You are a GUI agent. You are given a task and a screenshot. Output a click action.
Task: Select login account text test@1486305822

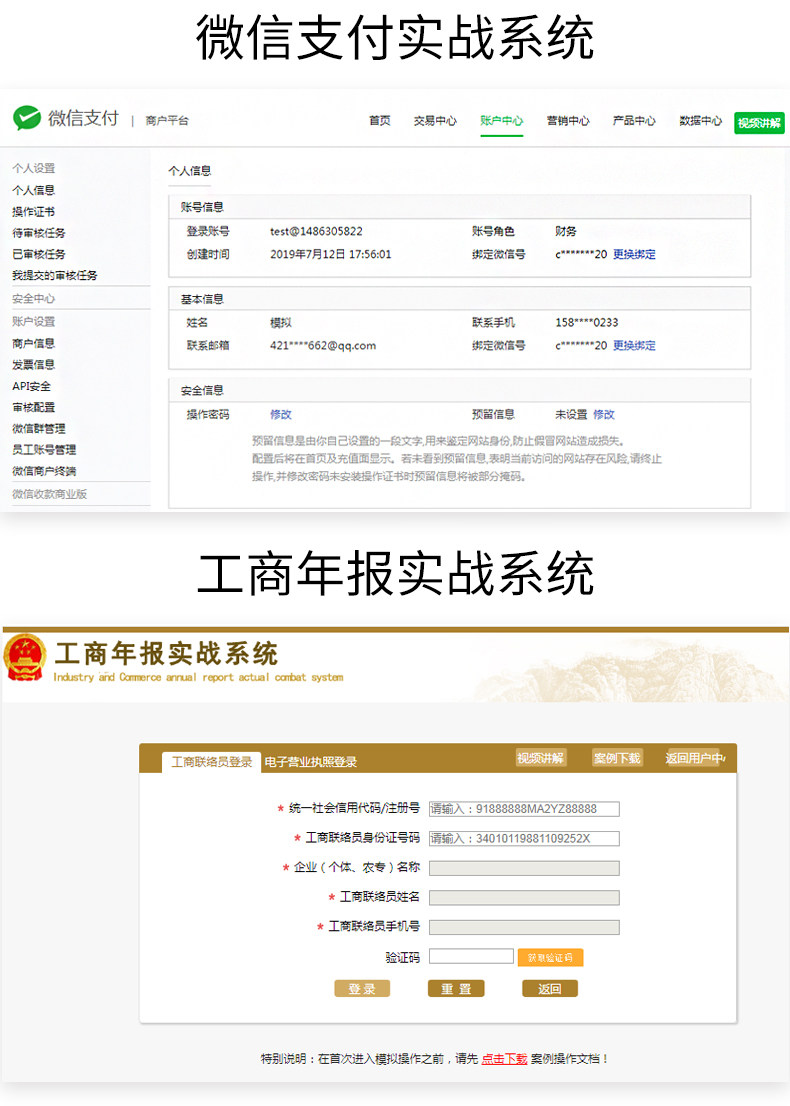[x=316, y=231]
